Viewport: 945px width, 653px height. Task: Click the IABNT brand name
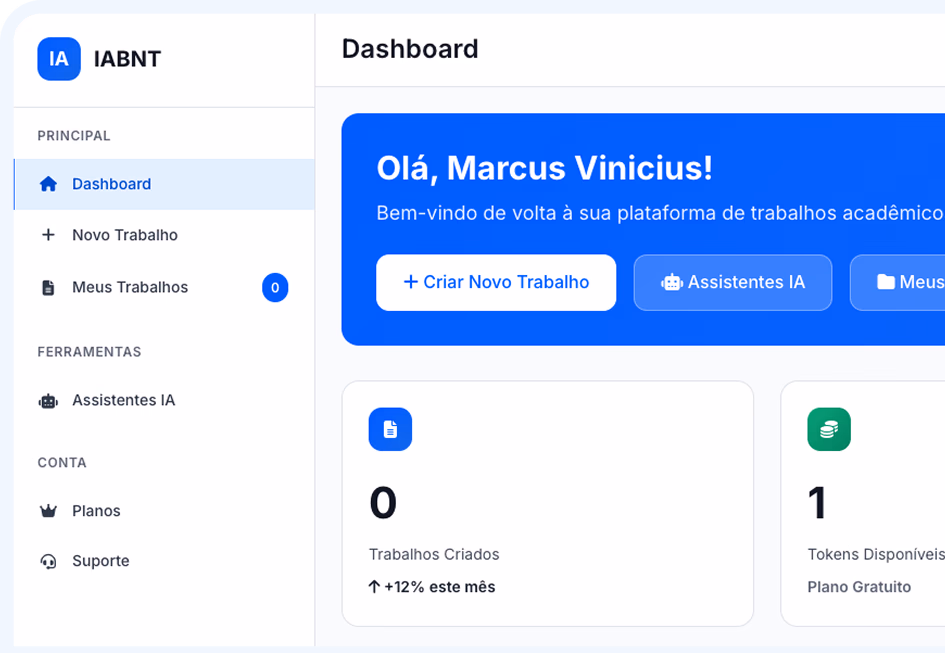pos(127,59)
